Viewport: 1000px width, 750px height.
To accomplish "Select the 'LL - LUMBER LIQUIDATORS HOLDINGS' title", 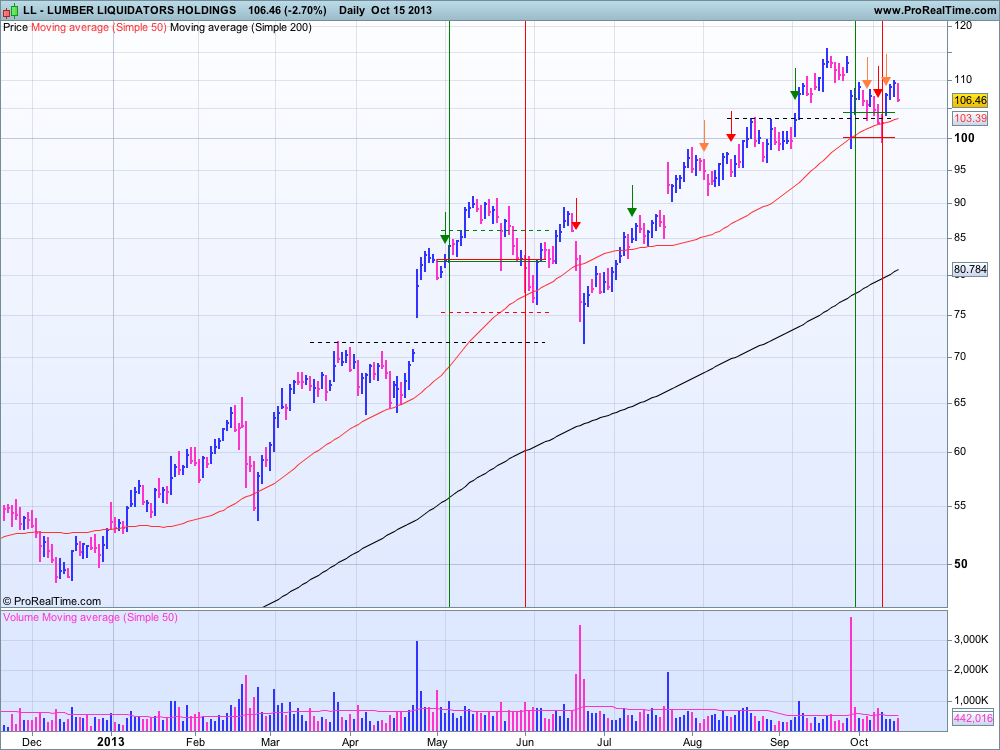I will pos(129,10).
